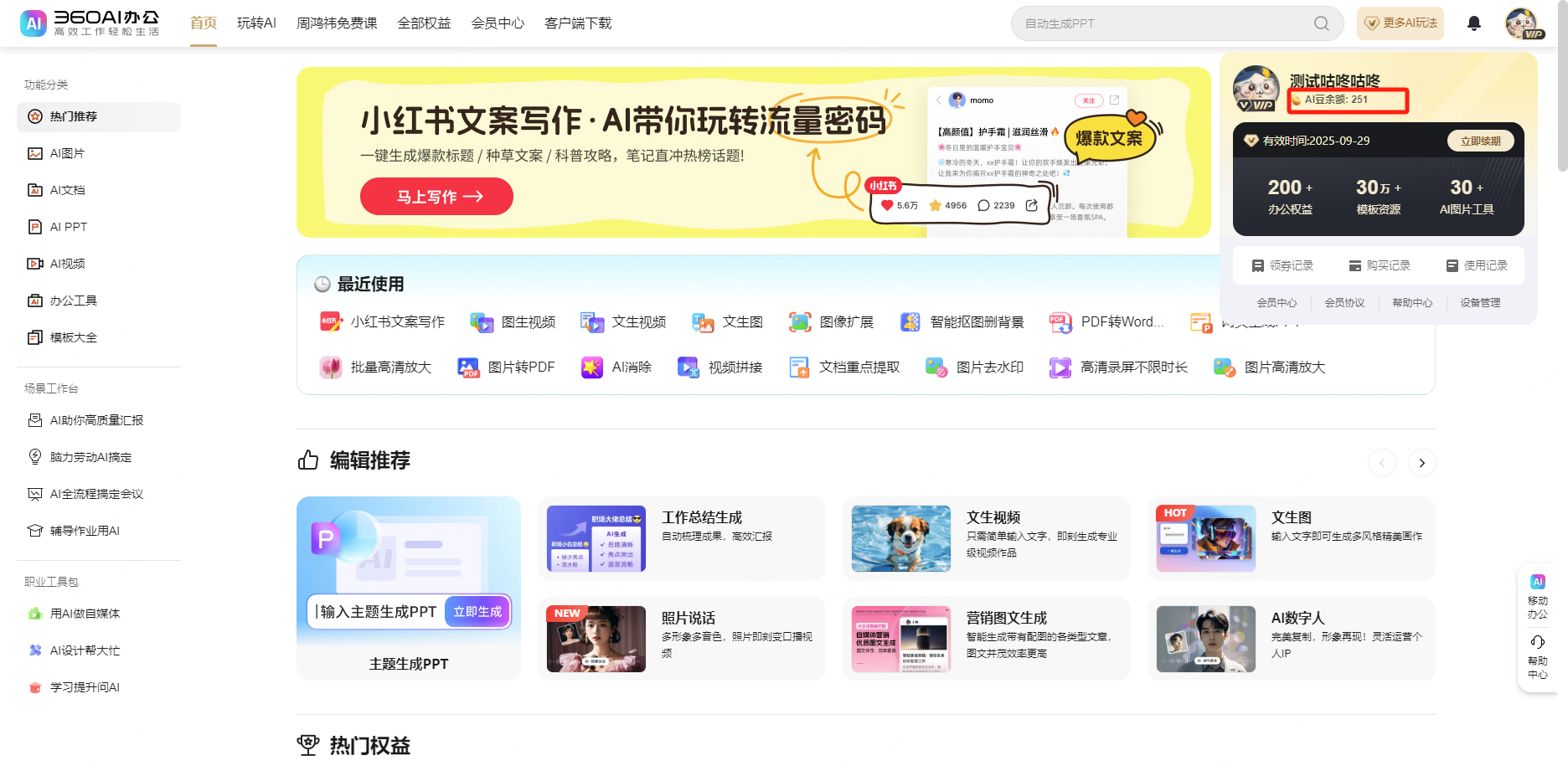Select AI视频 in sidebar

[99, 264]
